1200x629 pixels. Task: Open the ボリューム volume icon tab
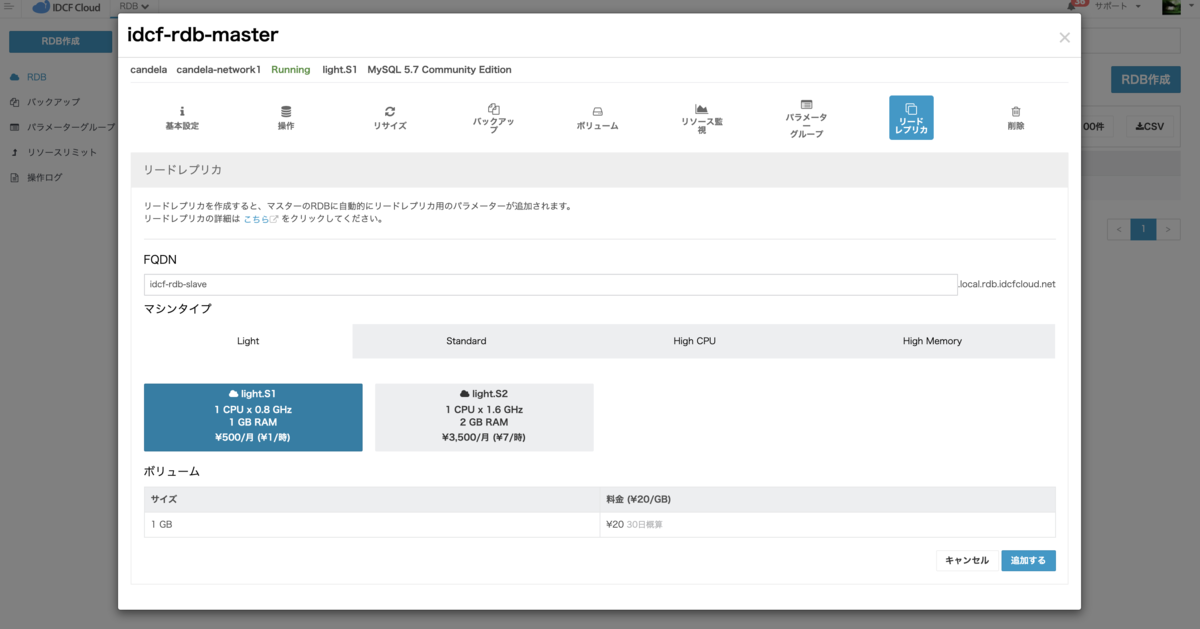click(597, 118)
